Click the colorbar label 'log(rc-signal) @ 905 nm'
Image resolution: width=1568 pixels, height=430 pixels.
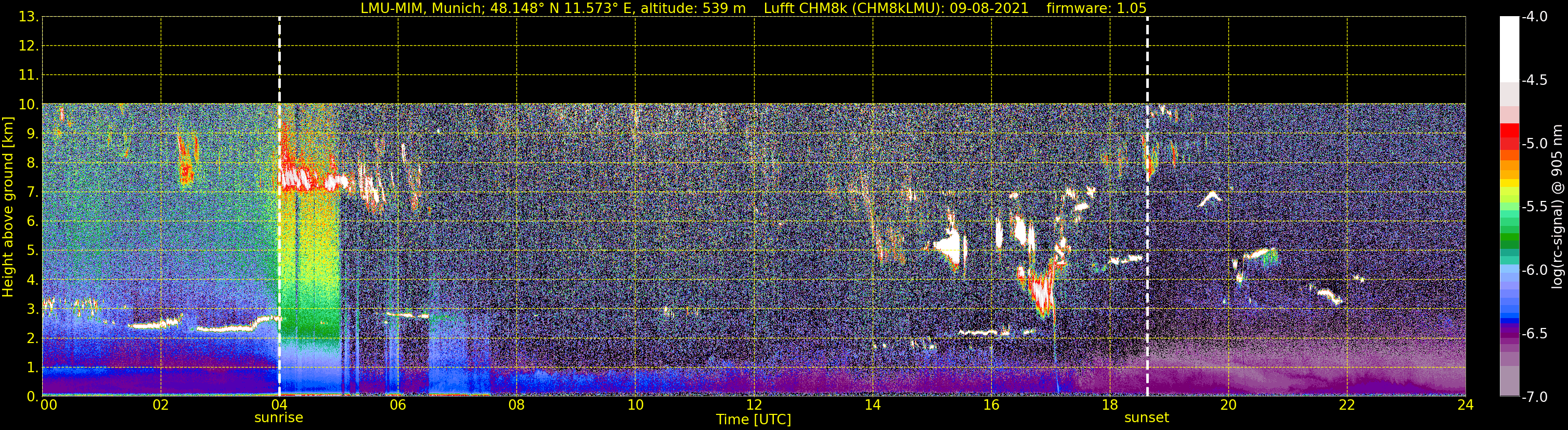point(1558,207)
